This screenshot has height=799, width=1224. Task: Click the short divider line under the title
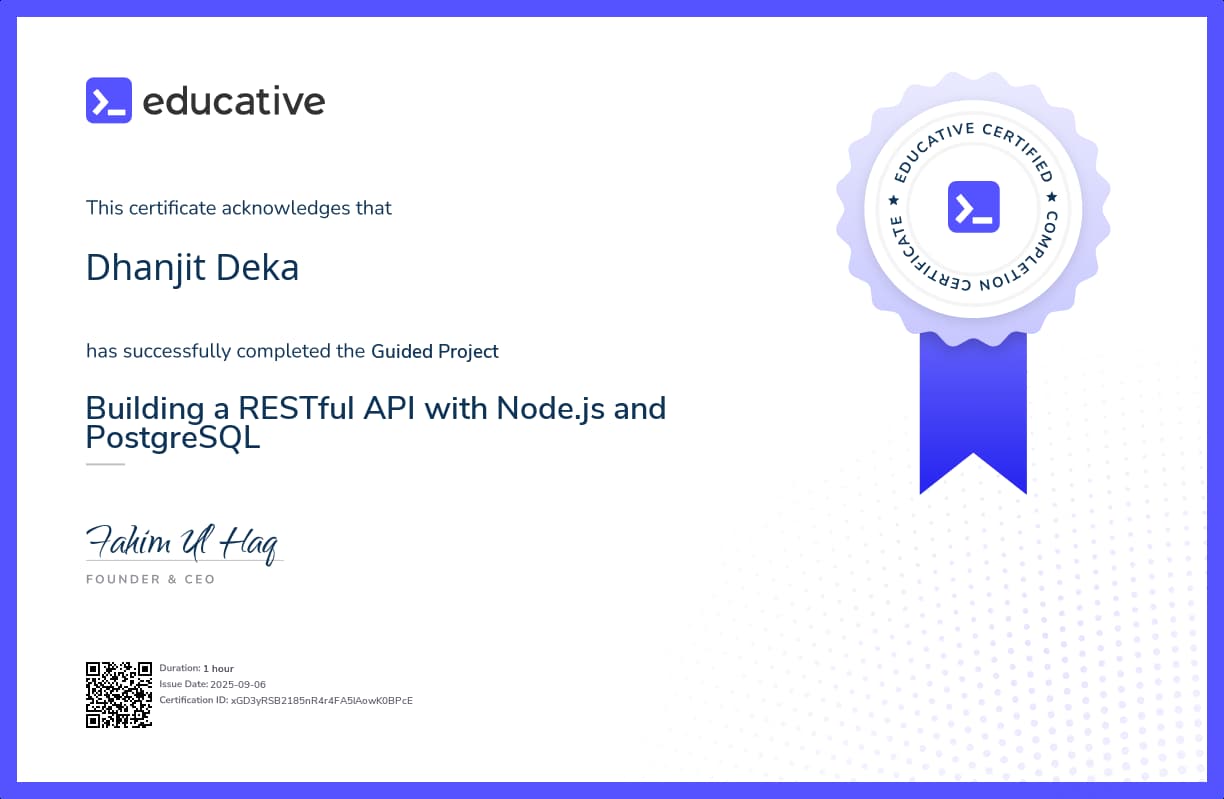click(105, 464)
